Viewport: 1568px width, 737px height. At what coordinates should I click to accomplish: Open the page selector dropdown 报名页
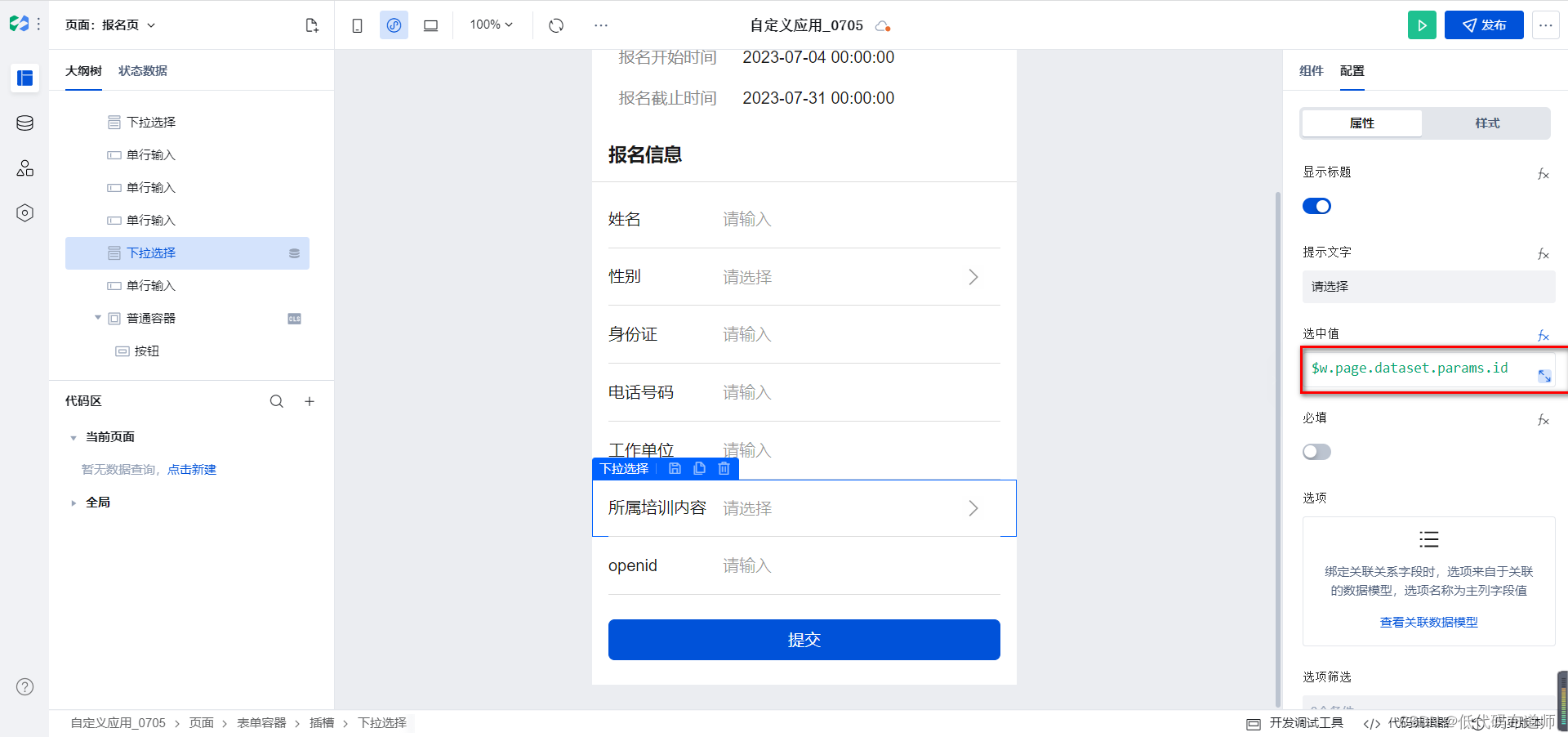pyautogui.click(x=110, y=25)
